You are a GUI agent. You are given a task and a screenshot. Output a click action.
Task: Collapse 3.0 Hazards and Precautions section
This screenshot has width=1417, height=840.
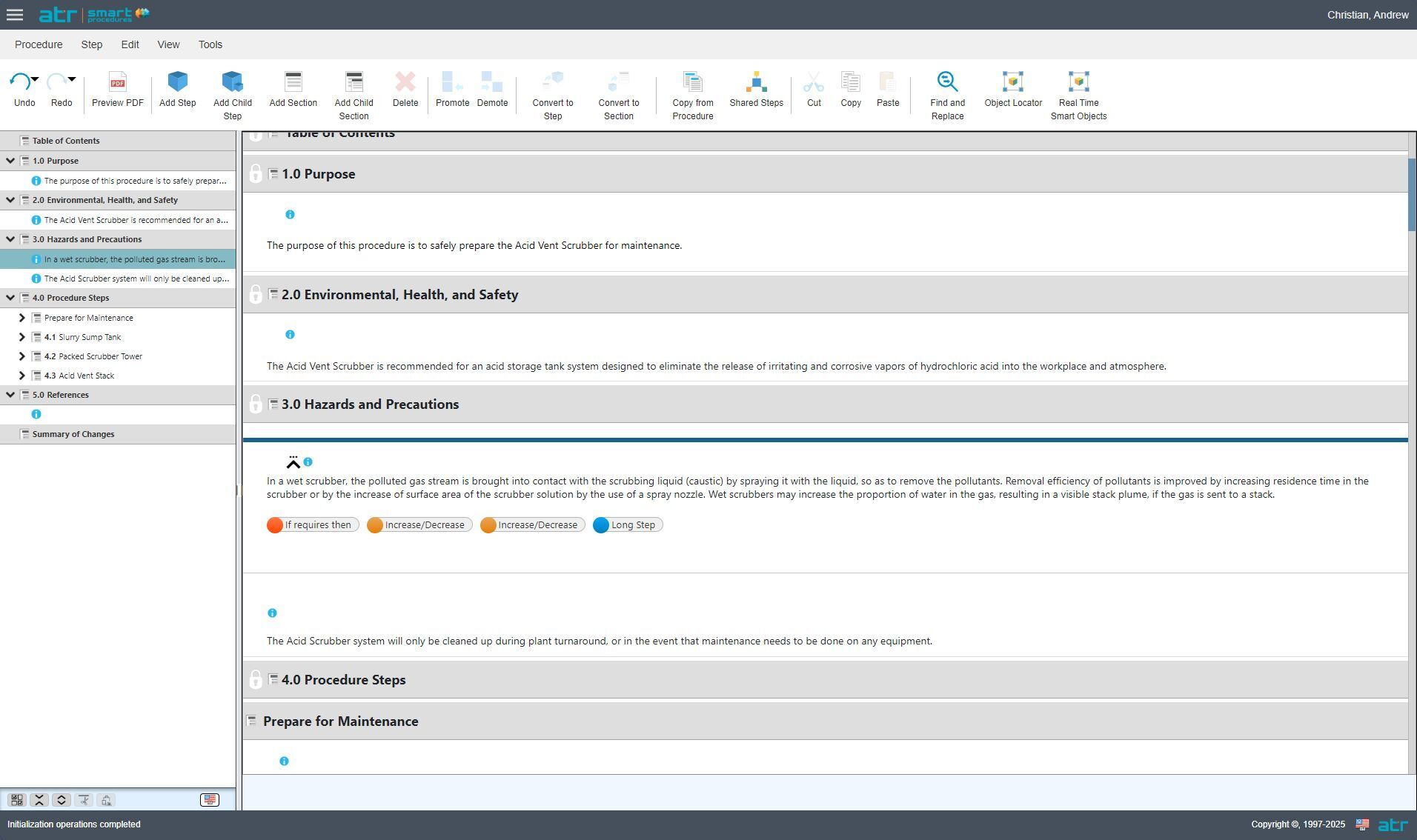[x=10, y=239]
